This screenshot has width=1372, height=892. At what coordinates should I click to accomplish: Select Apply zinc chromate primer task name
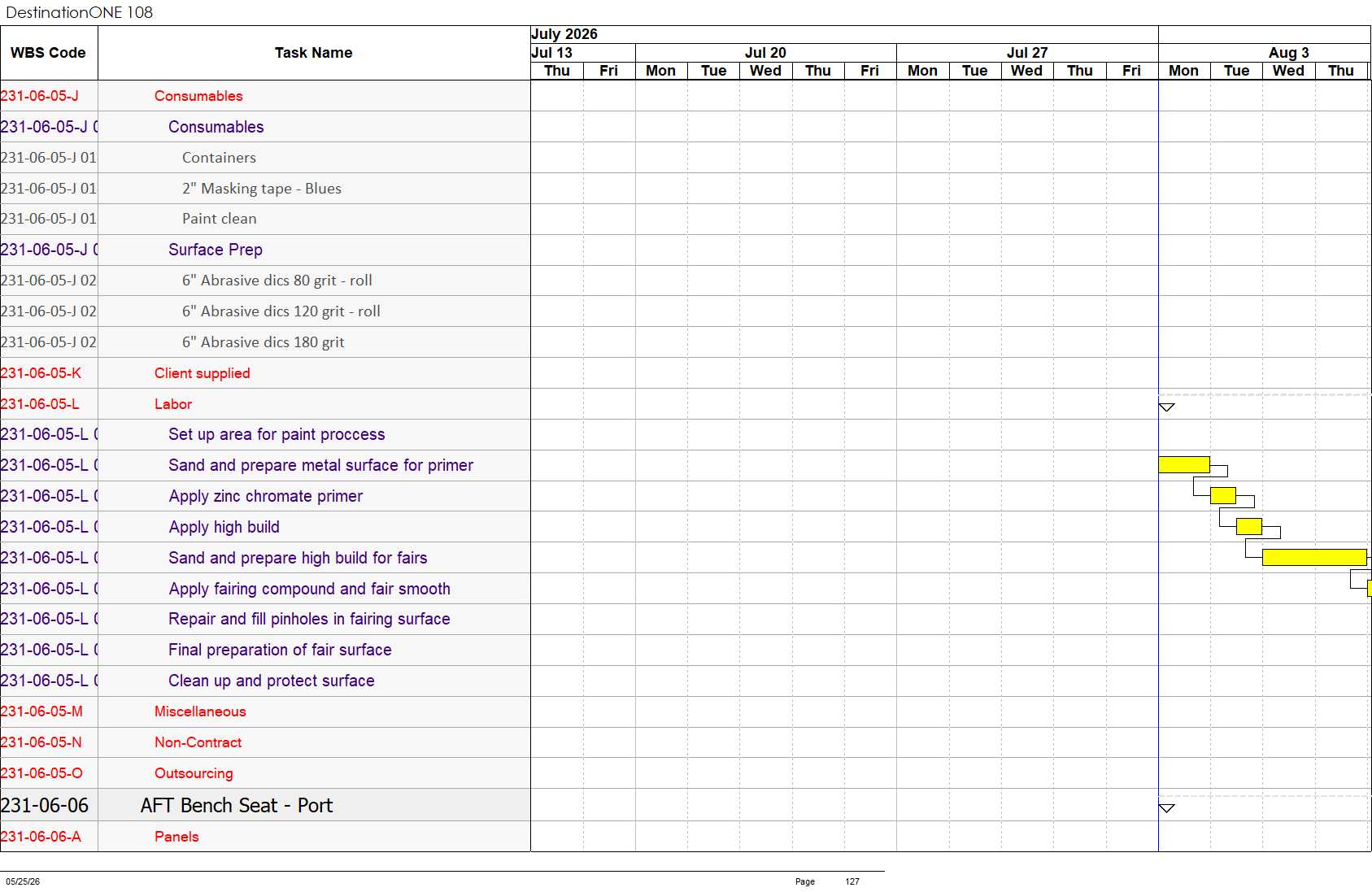coord(266,496)
